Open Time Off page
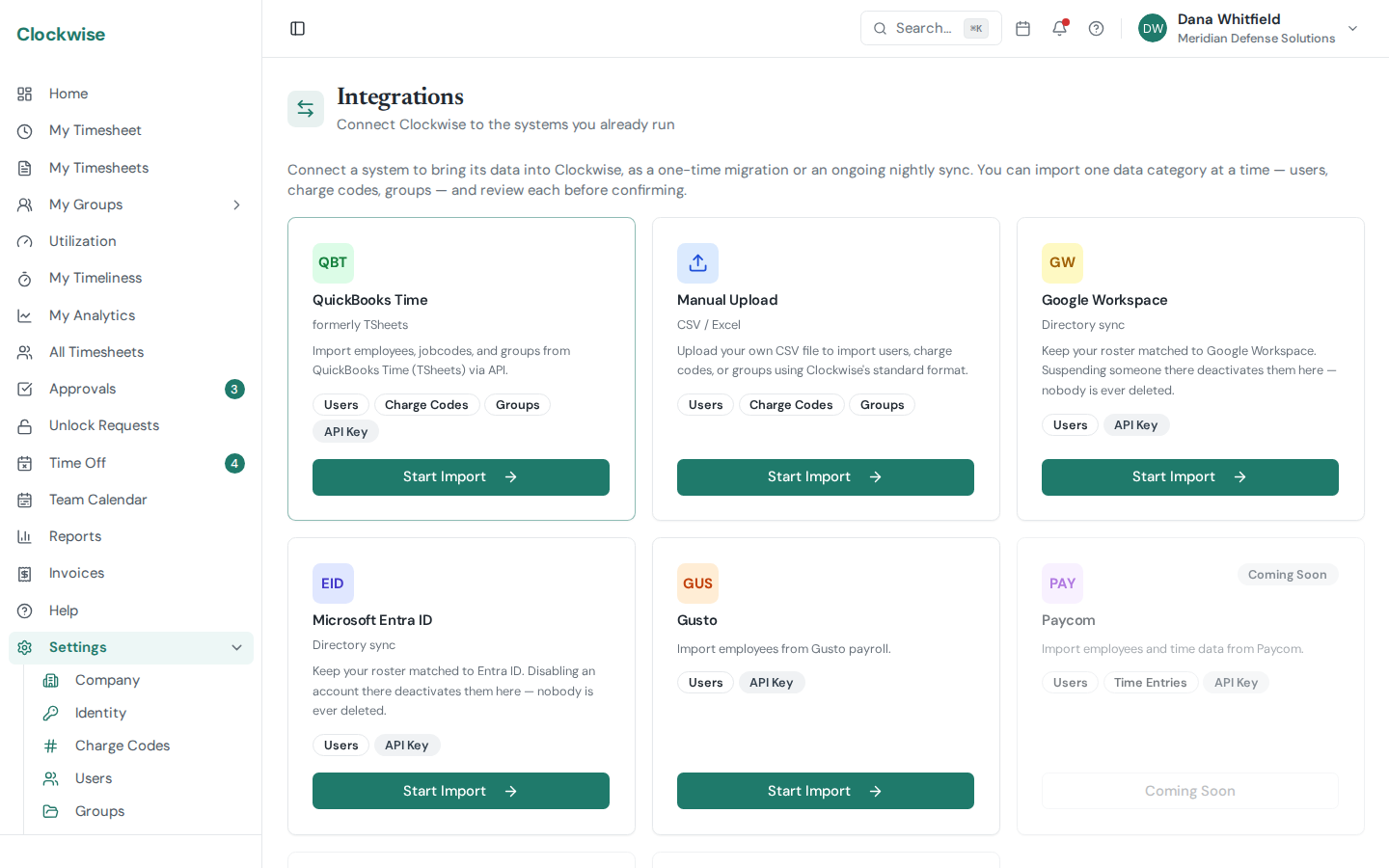This screenshot has width=1389, height=868. 131,463
